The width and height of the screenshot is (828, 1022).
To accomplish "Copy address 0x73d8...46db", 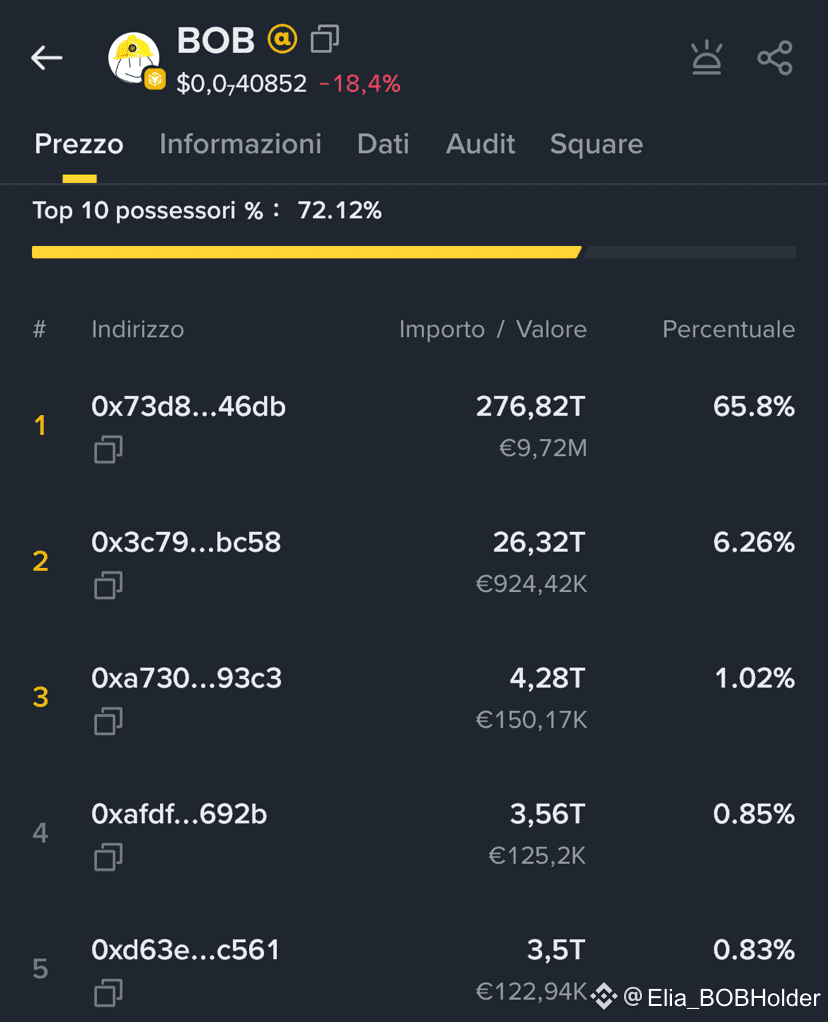I will coord(108,450).
